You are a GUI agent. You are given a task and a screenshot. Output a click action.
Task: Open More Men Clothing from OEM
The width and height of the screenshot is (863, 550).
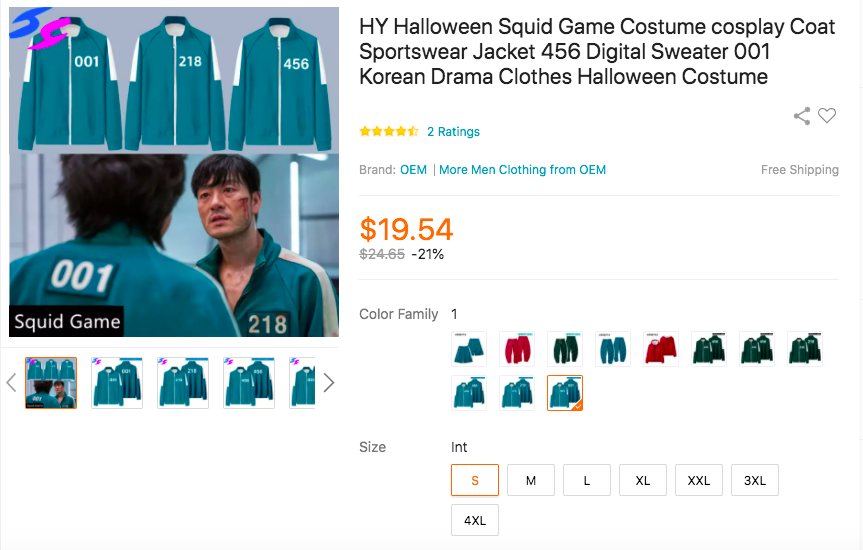522,170
